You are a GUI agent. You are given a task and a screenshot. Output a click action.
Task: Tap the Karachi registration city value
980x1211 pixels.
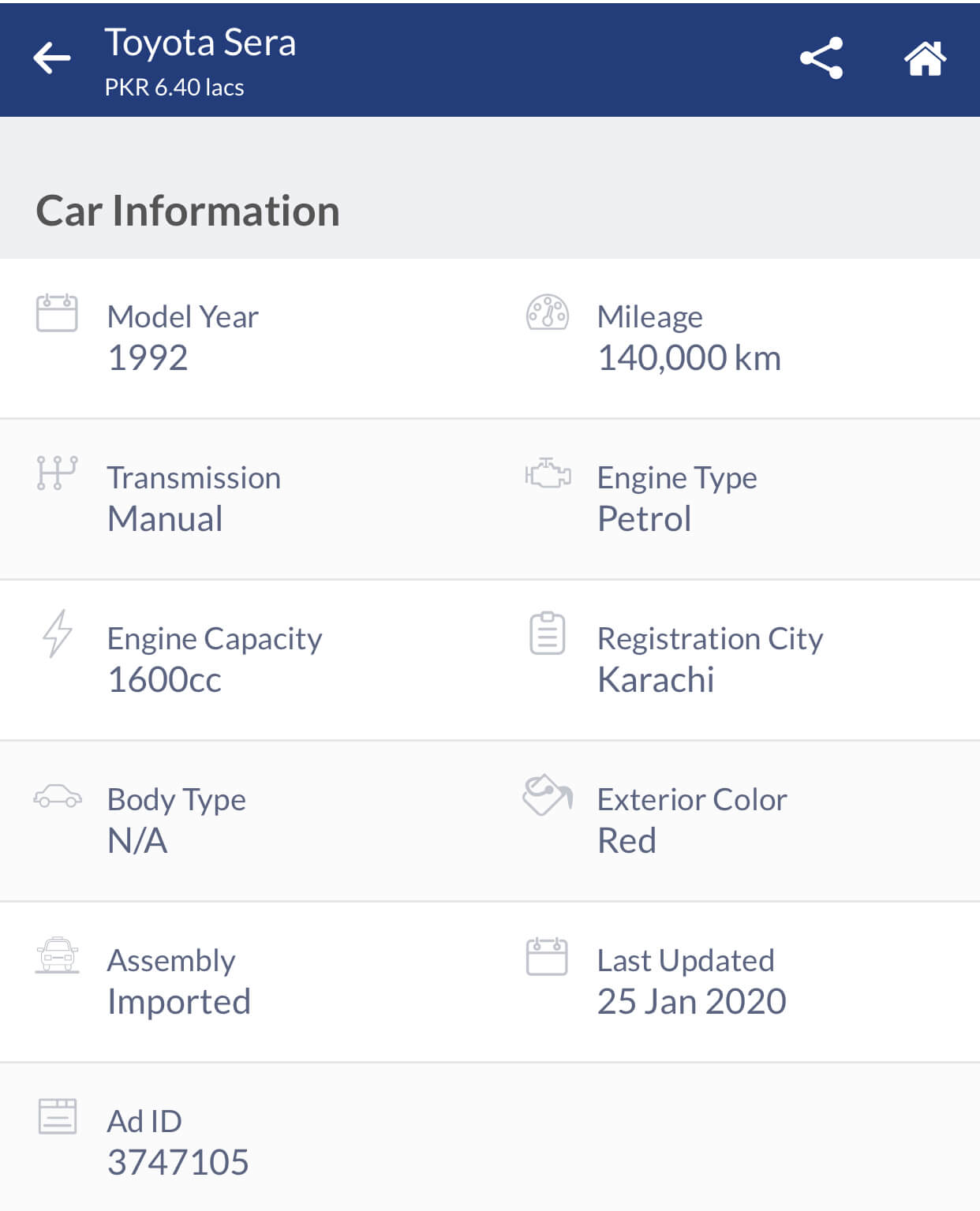[656, 679]
